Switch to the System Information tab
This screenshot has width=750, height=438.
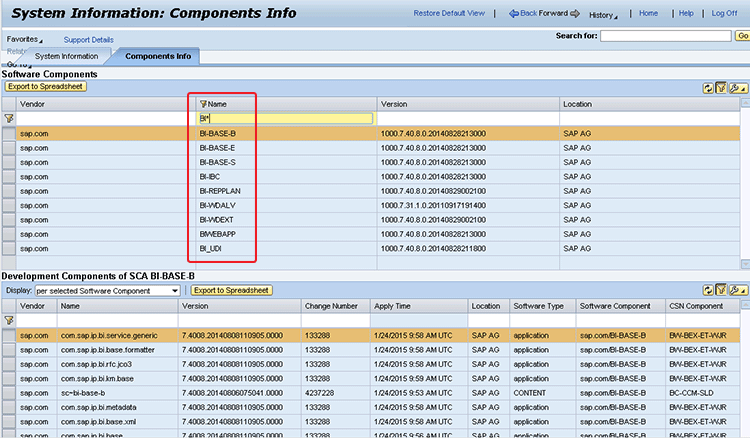[x=66, y=56]
